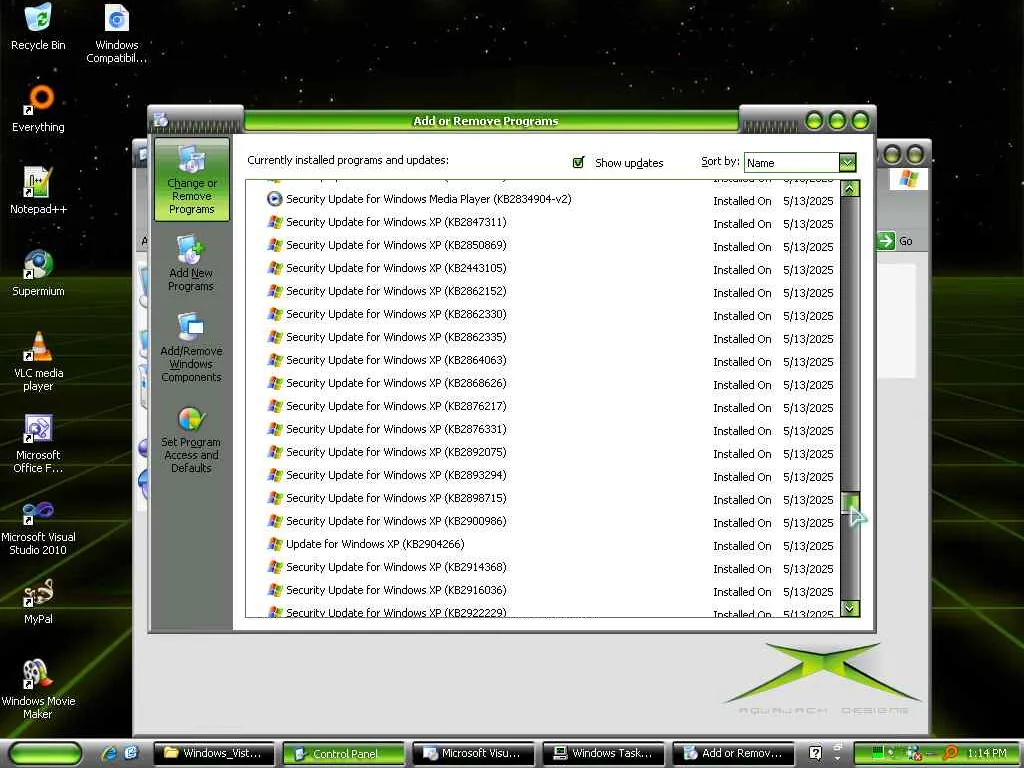Launch Everything search from the desktop
This screenshot has height=768, width=1024.
pos(38,108)
